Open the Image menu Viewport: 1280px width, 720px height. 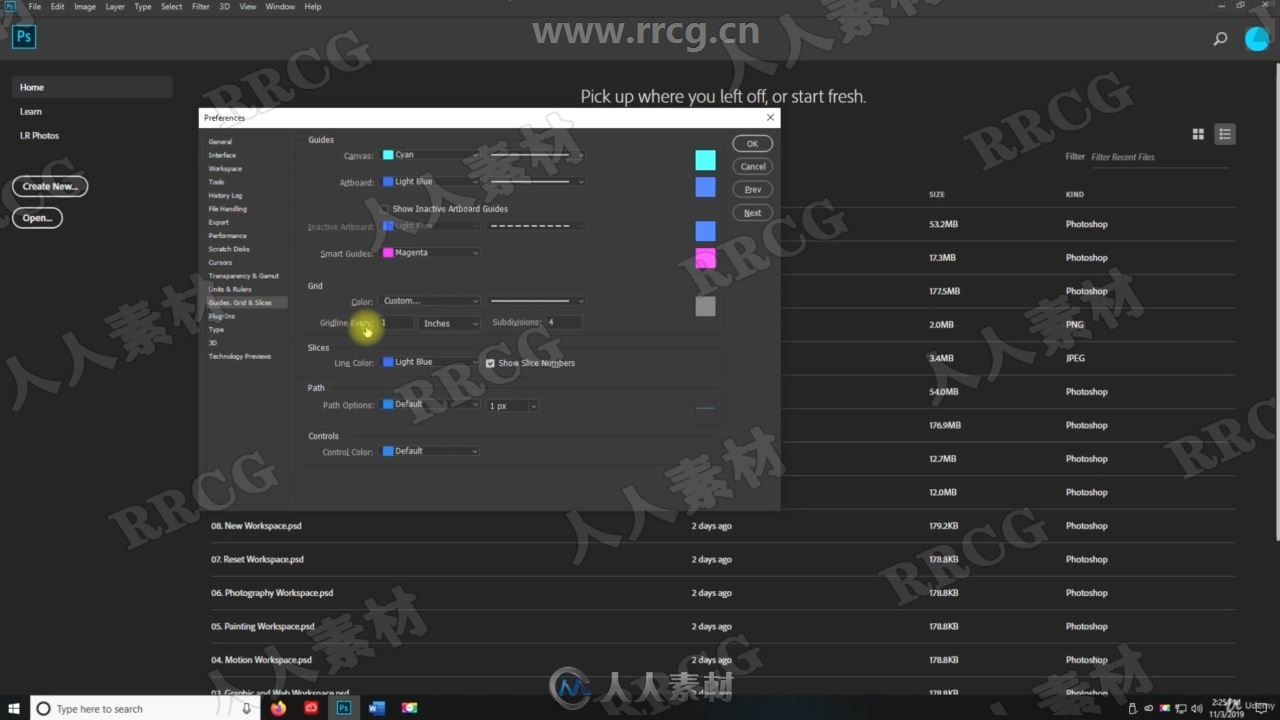(85, 6)
